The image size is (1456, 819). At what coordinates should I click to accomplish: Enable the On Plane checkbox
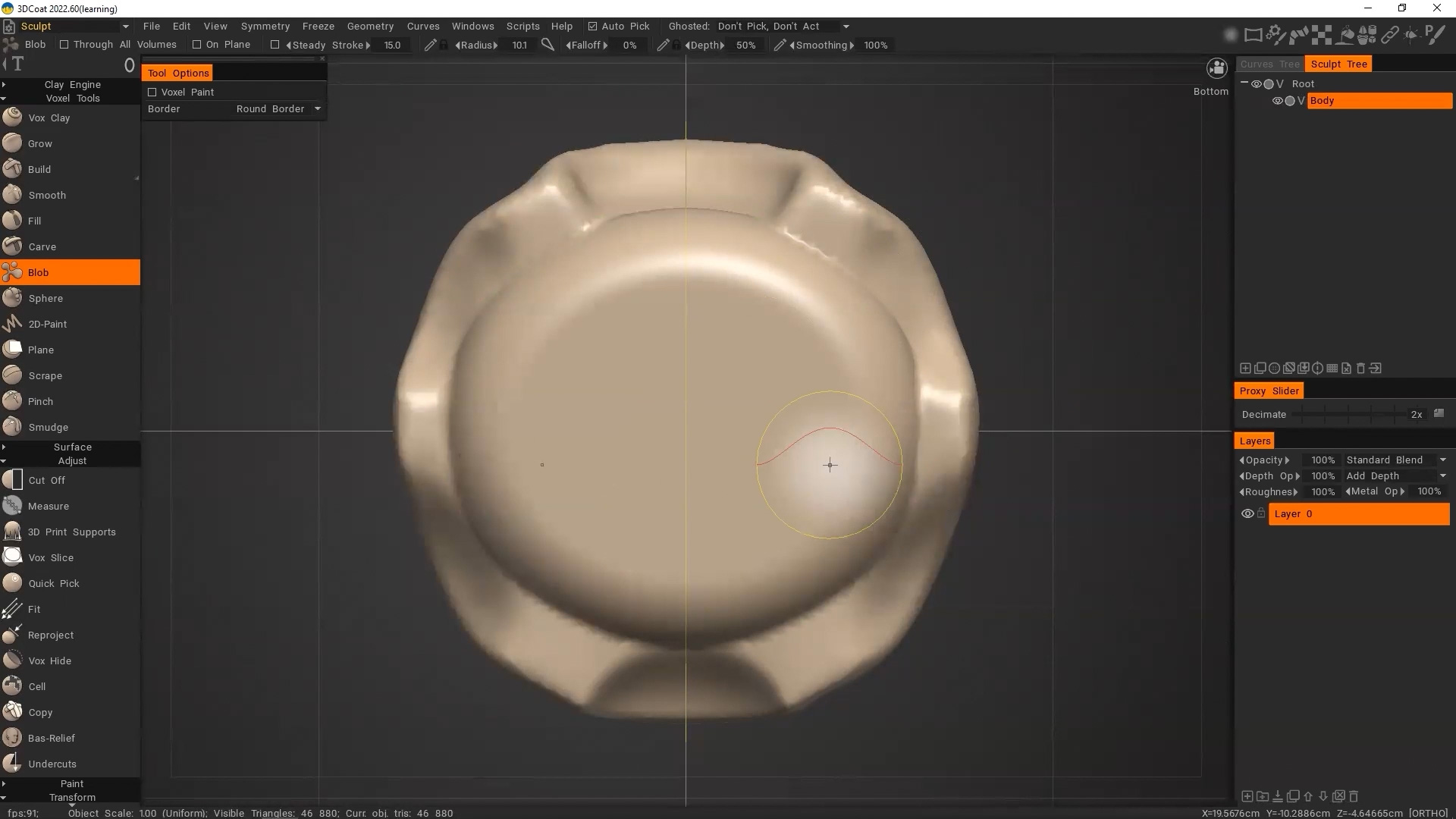pyautogui.click(x=197, y=45)
